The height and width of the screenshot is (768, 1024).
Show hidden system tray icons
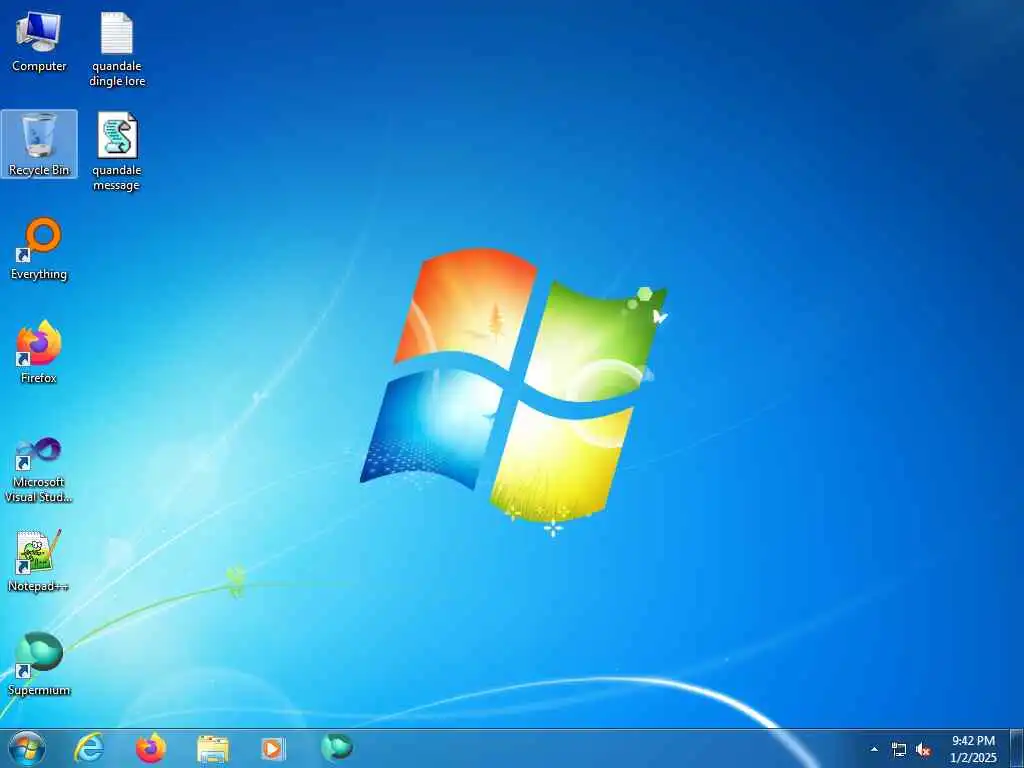[x=874, y=749]
